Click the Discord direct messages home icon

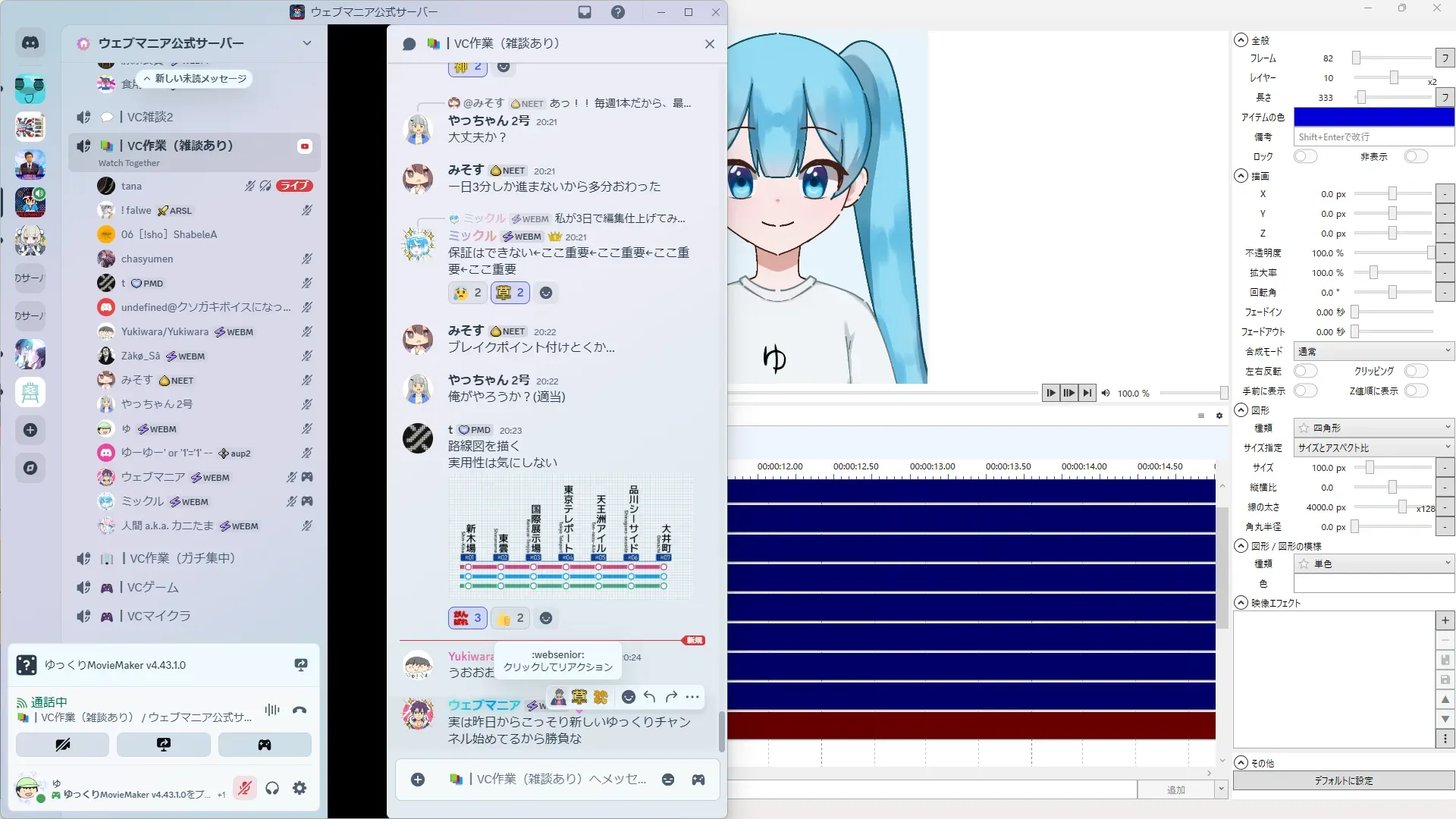pyautogui.click(x=30, y=43)
